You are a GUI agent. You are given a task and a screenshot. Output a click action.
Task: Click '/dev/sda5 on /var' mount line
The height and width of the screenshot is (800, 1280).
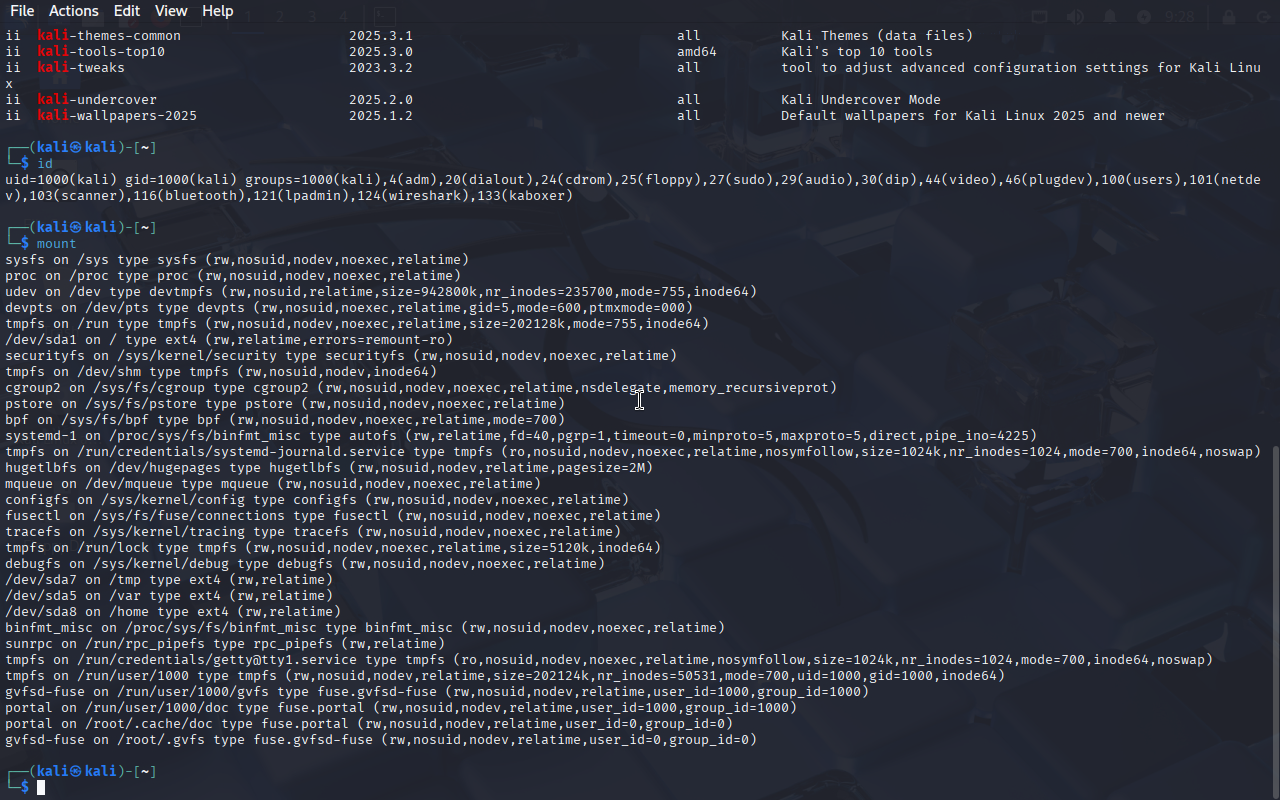click(169, 596)
